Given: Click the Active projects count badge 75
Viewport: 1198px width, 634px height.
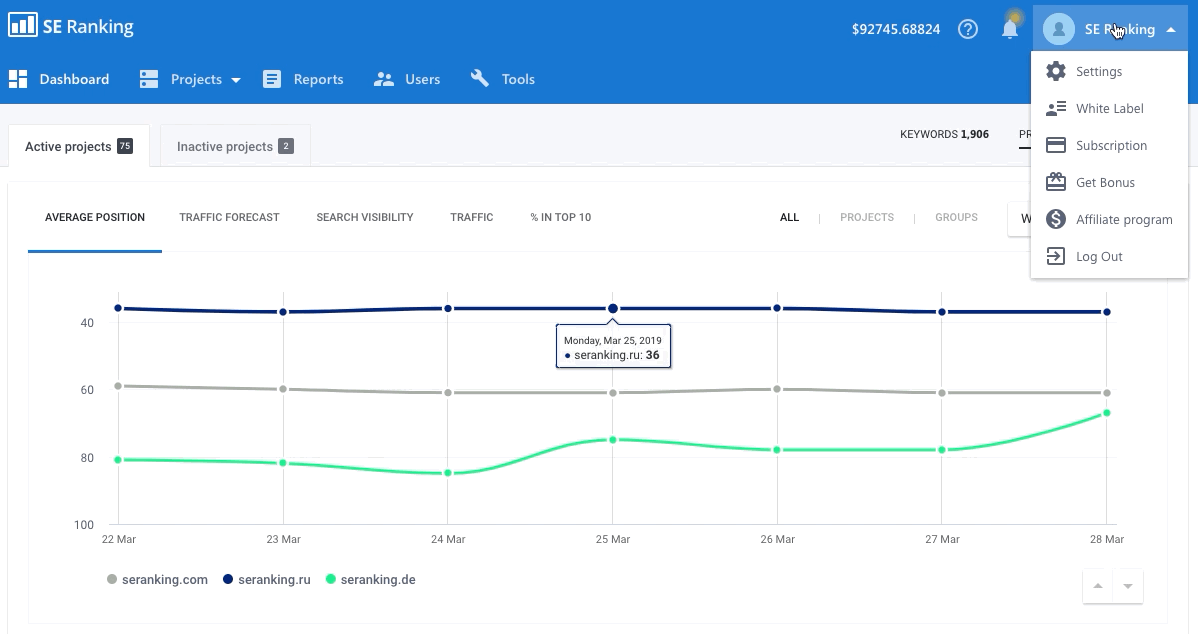Looking at the screenshot, I should pos(125,146).
